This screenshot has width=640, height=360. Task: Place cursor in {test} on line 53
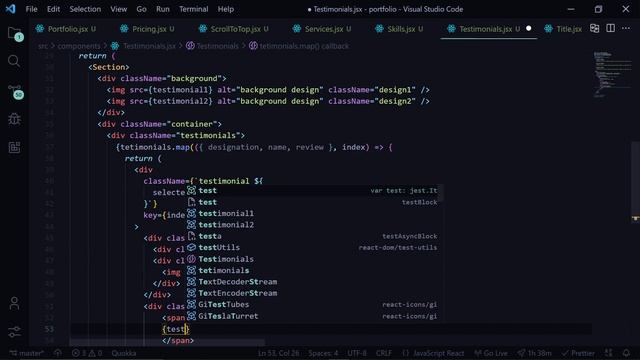tap(176, 329)
